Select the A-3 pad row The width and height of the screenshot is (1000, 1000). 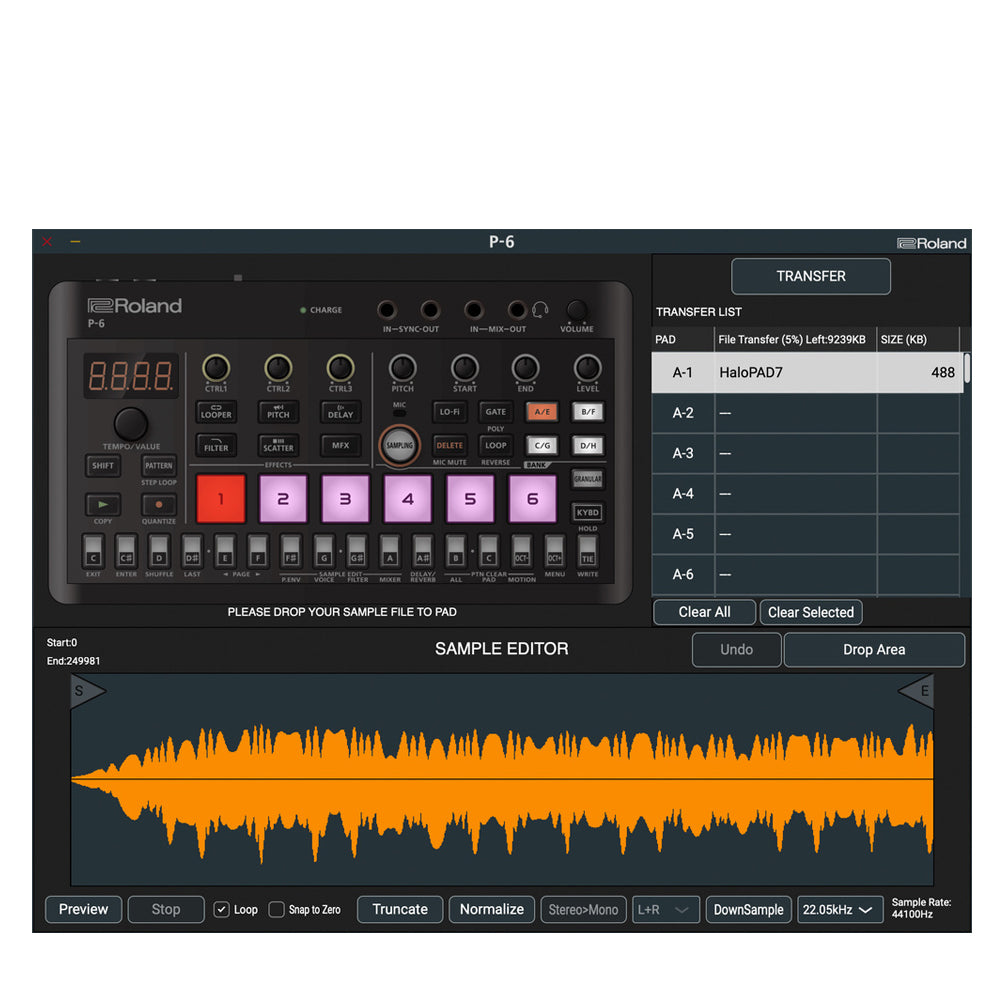click(x=805, y=453)
